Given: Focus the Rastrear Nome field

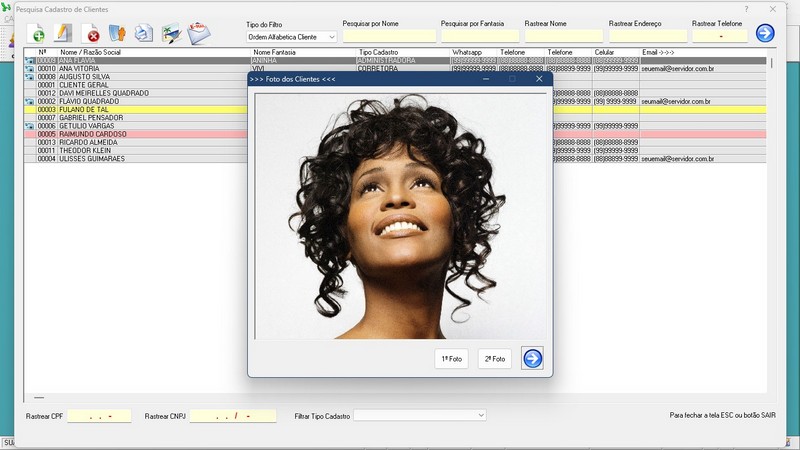Looking at the screenshot, I should click(x=564, y=36).
